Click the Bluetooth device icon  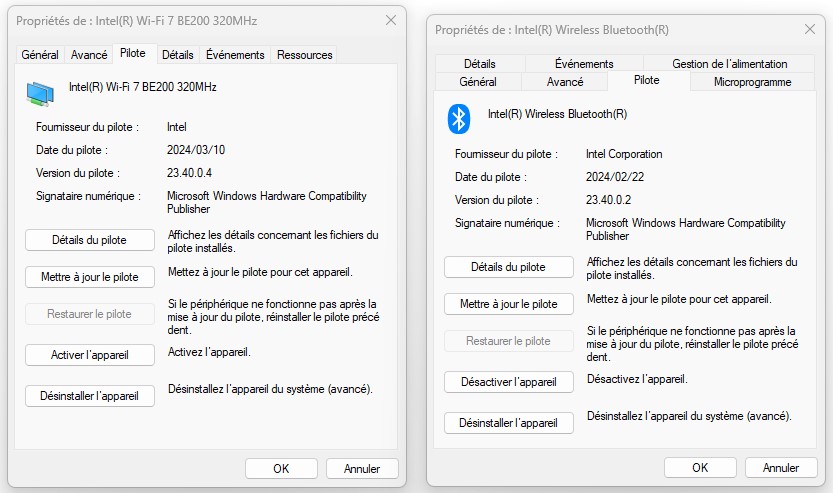tap(458, 119)
